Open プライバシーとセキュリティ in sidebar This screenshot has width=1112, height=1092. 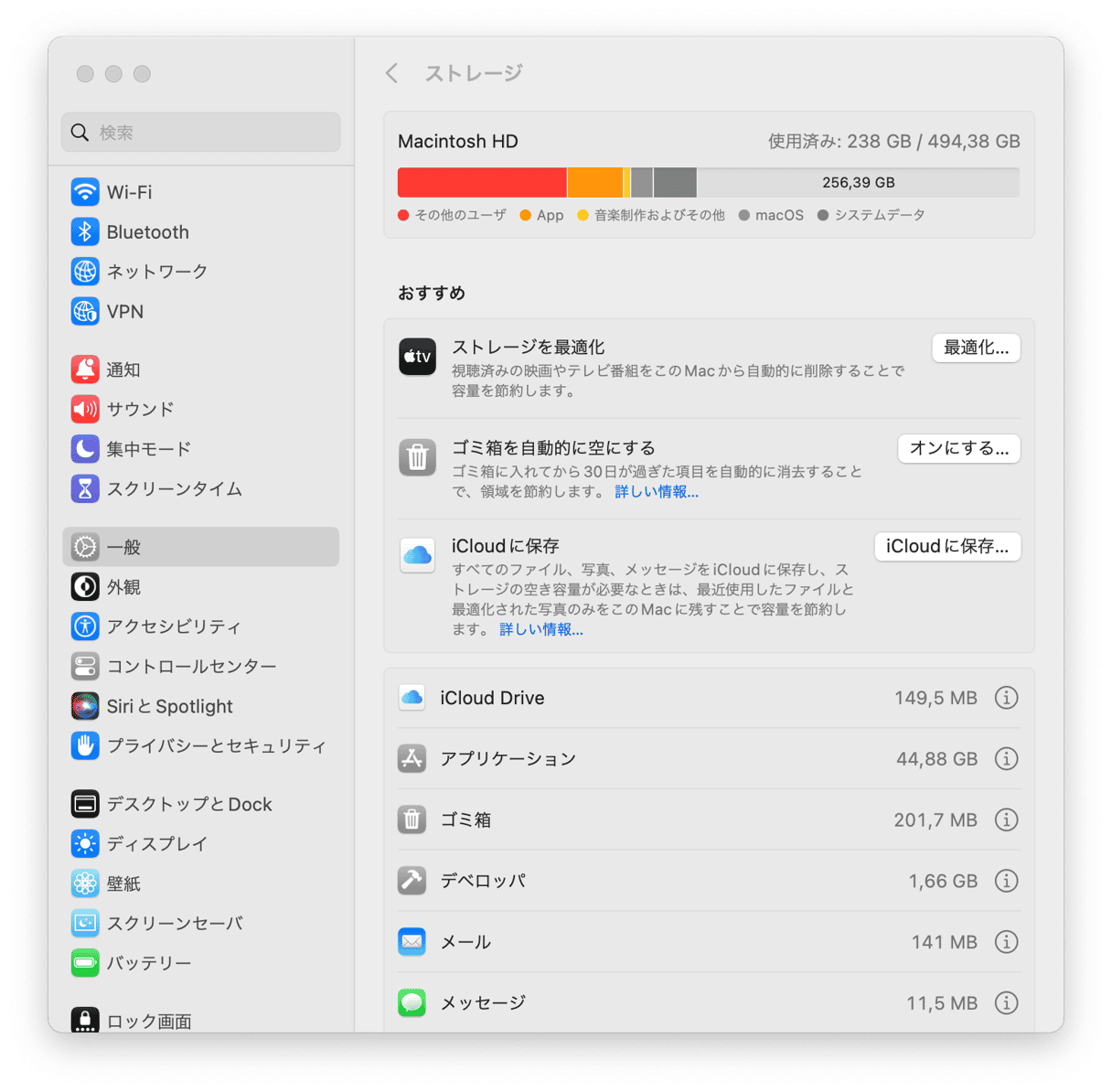(x=201, y=746)
